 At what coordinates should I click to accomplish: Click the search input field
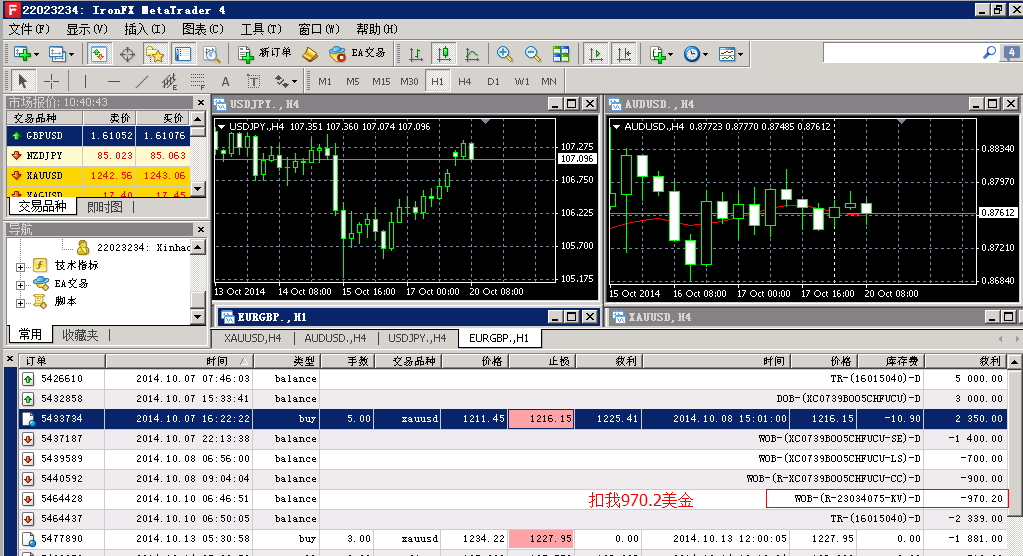(x=900, y=53)
